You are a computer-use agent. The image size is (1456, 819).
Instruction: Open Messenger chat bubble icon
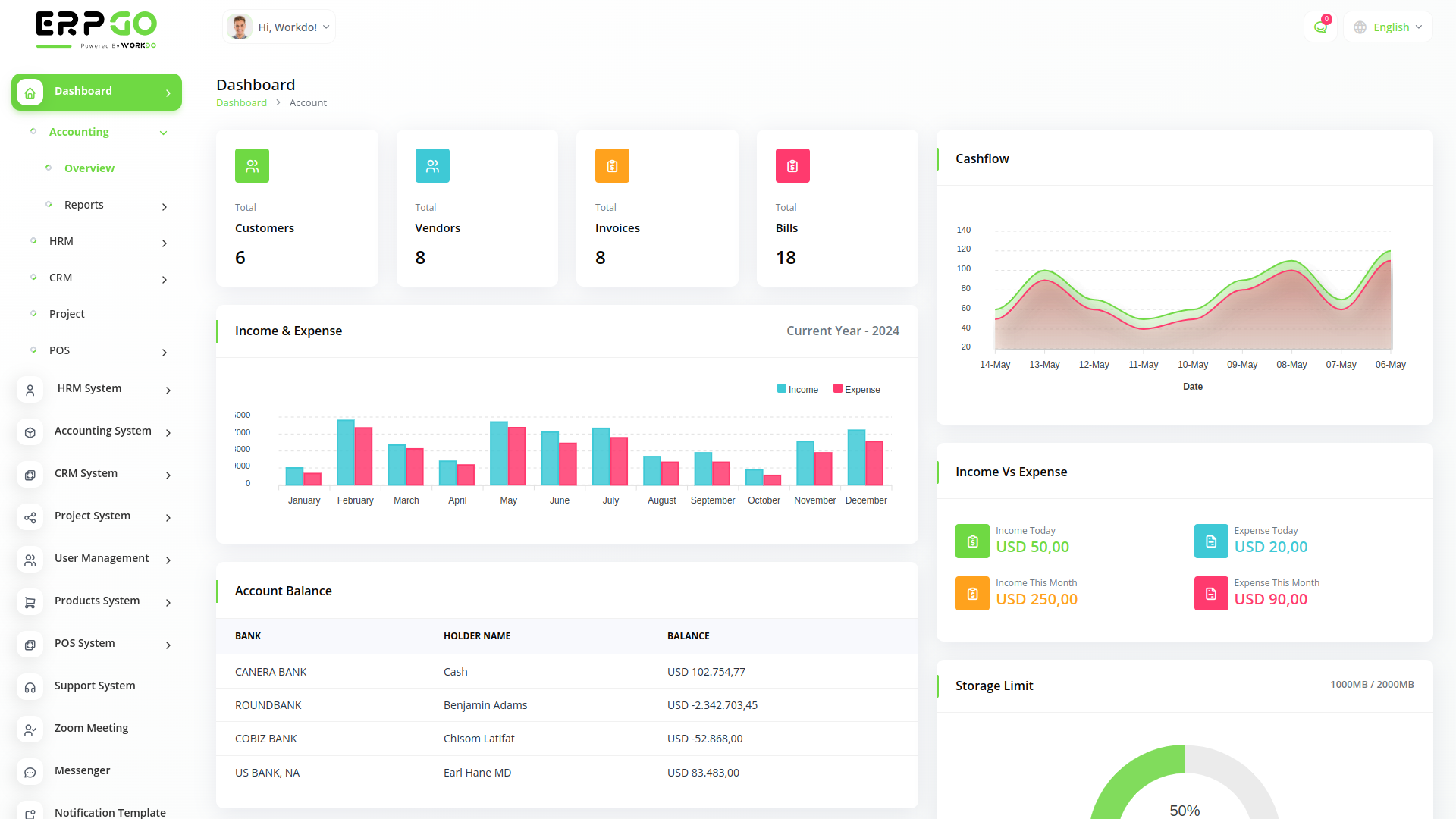click(x=30, y=772)
